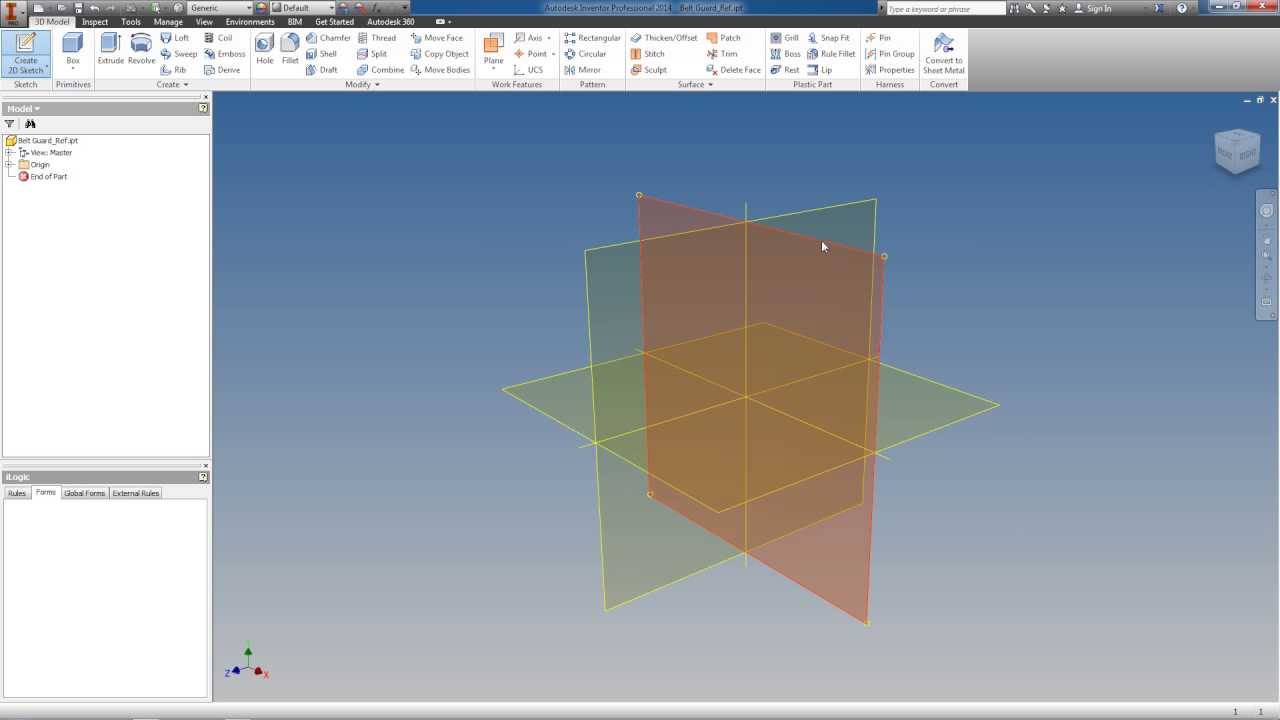Select the Emboss tool

pos(224,54)
